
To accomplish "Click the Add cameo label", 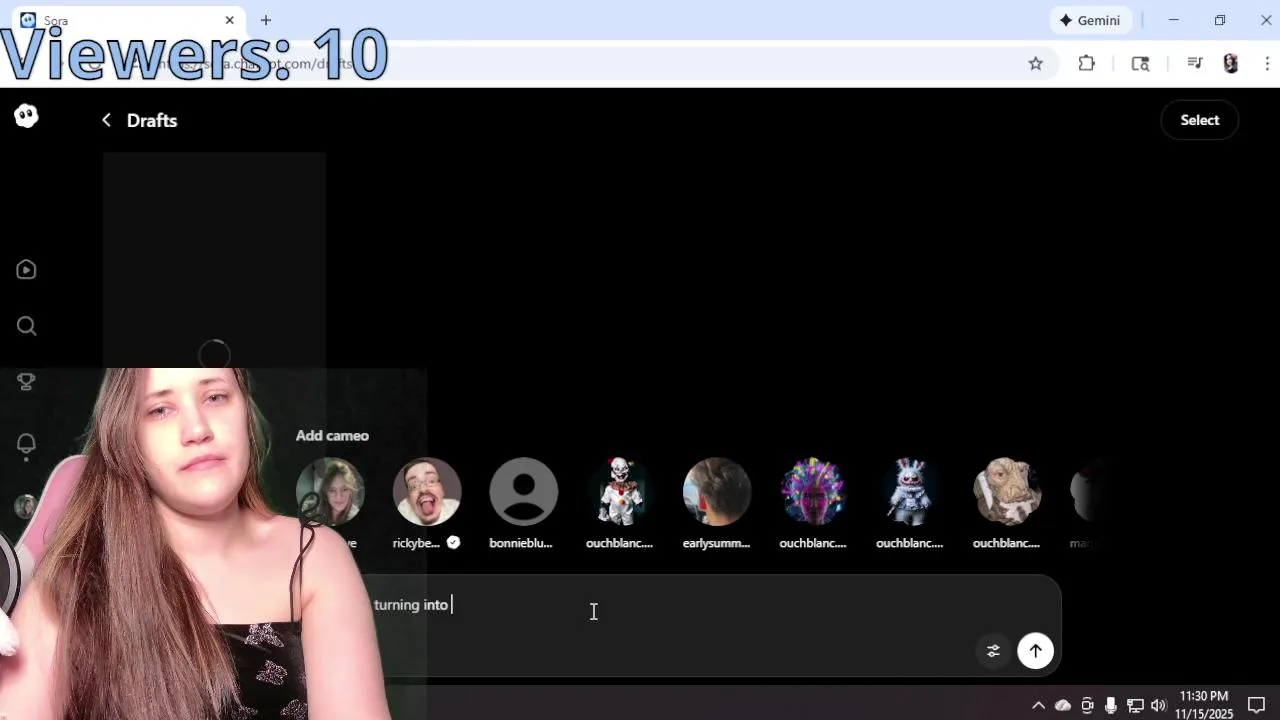I will [332, 436].
